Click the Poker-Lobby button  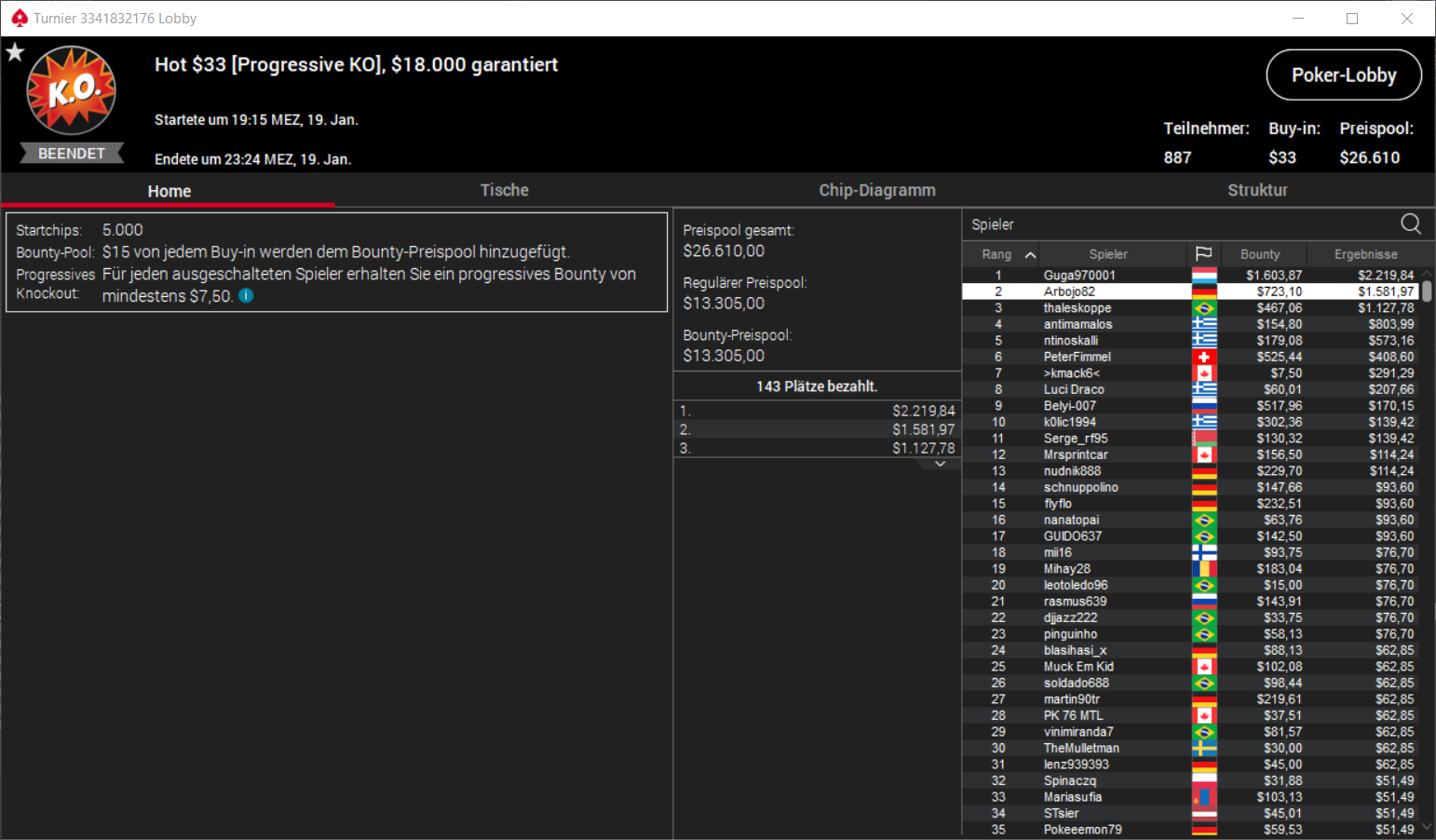click(x=1344, y=75)
